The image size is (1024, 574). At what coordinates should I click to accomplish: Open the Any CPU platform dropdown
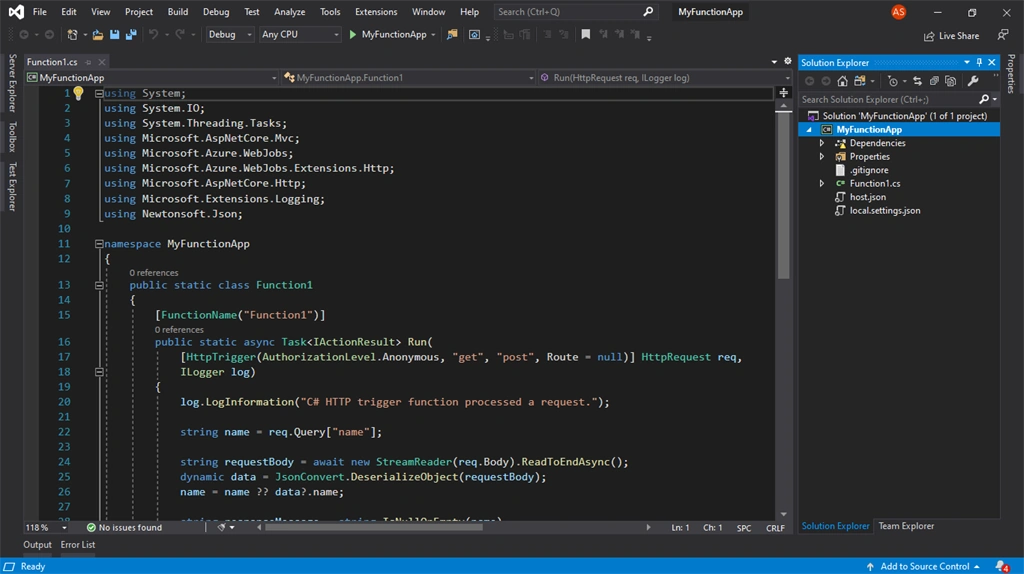click(300, 35)
